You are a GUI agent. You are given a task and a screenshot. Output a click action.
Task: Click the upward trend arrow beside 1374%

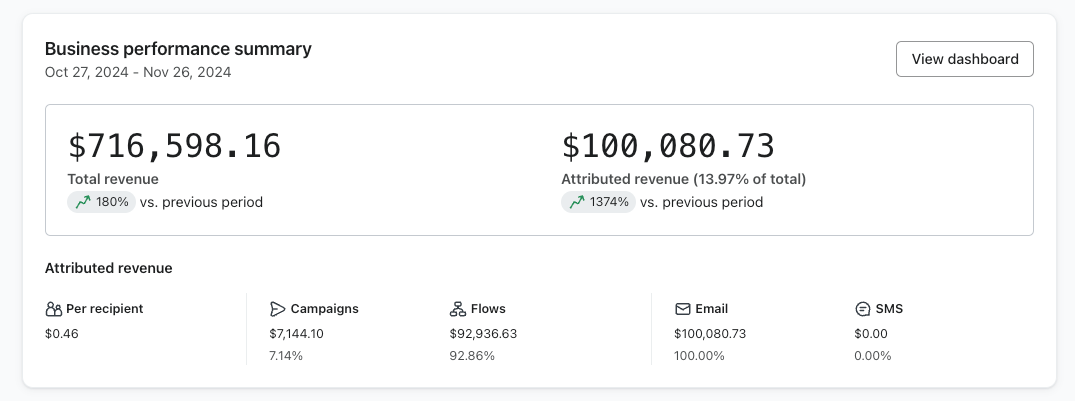pos(576,202)
